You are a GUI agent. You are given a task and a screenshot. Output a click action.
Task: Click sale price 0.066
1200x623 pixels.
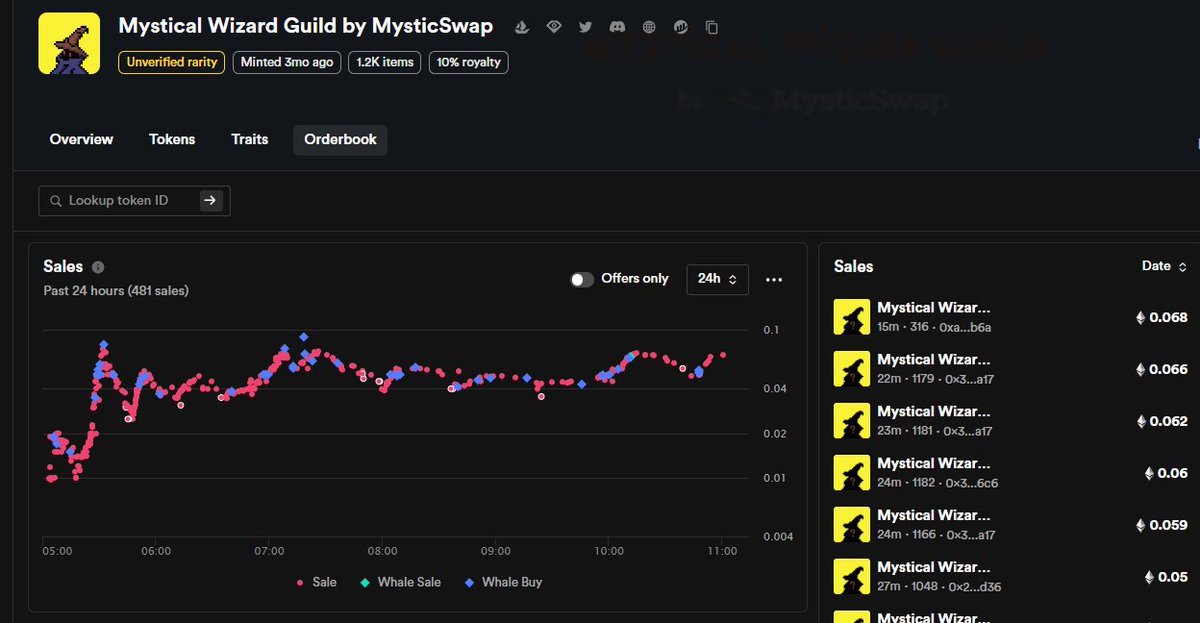[1161, 370]
